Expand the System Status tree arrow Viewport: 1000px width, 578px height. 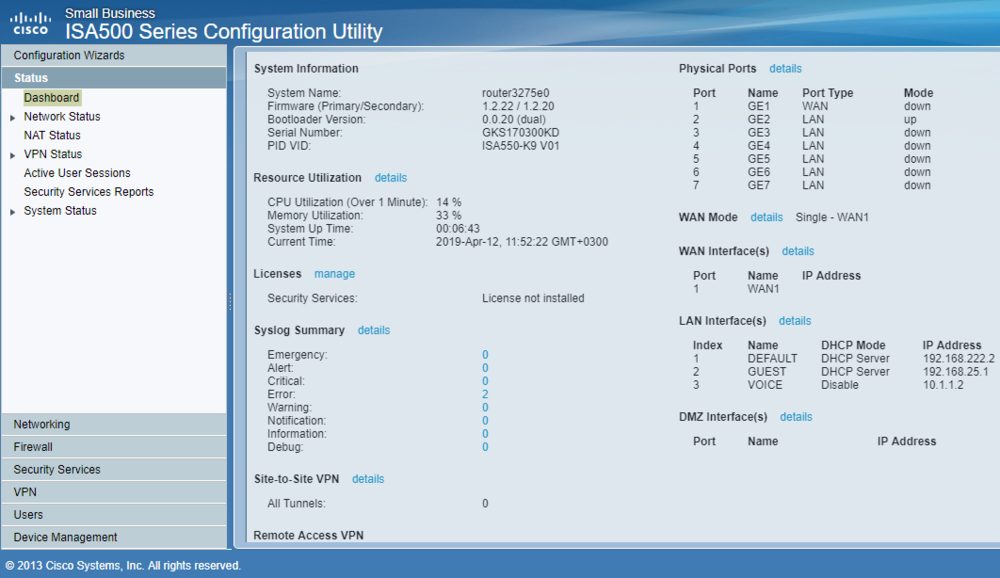(x=13, y=212)
